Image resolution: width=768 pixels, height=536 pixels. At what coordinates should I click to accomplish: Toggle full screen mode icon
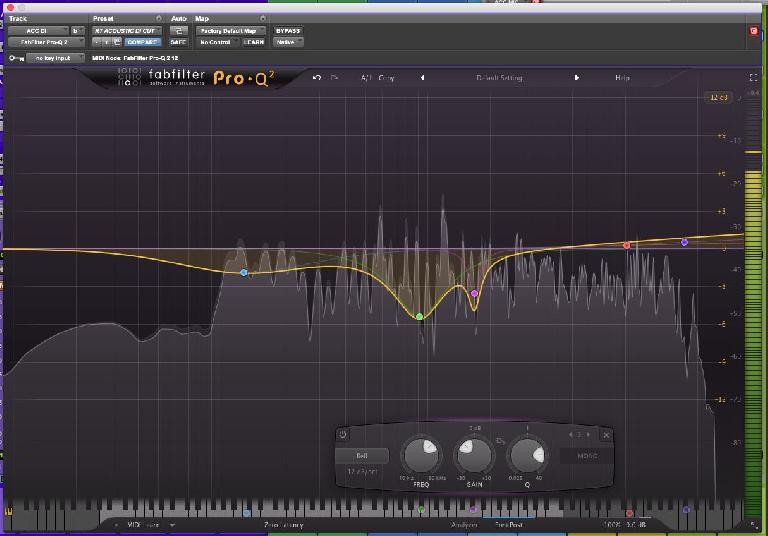coord(753,77)
